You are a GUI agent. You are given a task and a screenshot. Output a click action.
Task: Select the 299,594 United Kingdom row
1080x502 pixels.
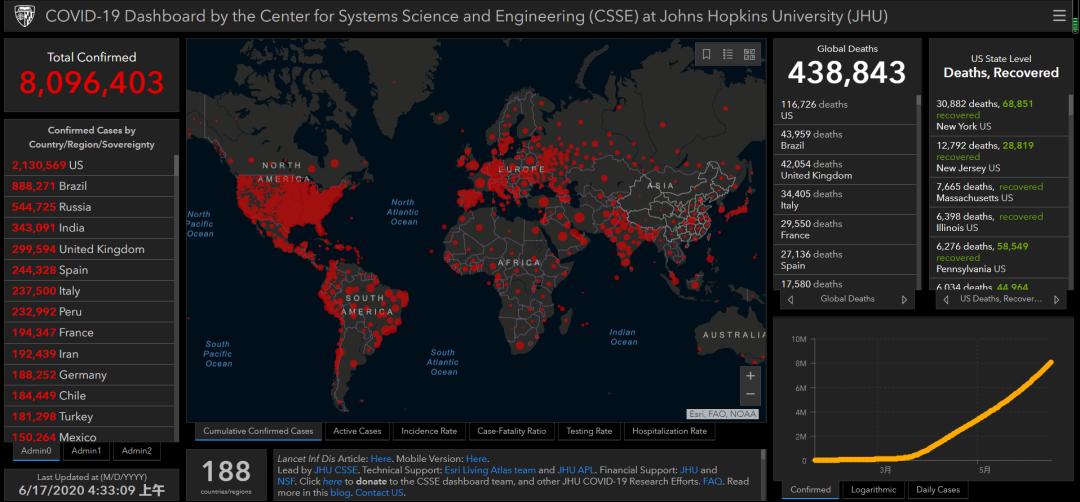[91, 249]
